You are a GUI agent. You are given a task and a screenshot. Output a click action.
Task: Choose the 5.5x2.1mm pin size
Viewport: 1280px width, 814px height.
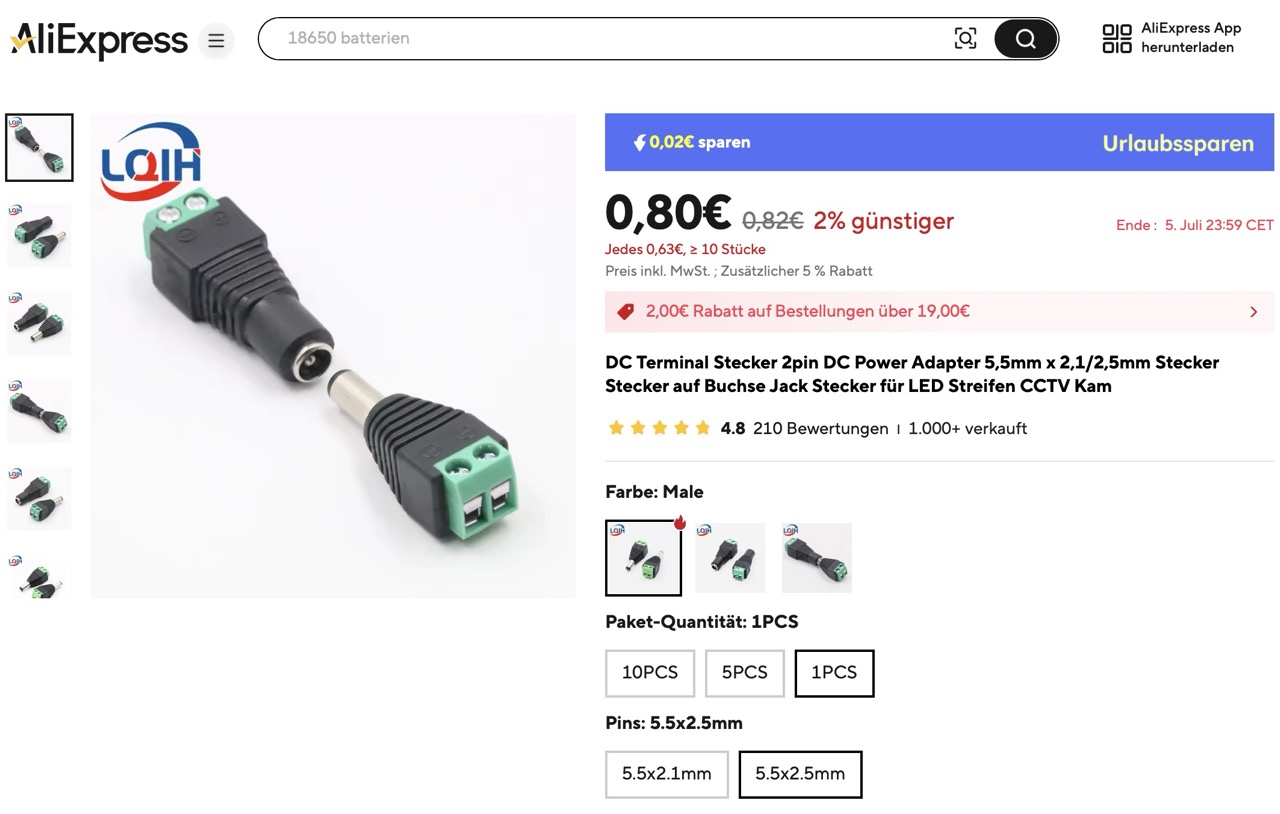coord(667,774)
